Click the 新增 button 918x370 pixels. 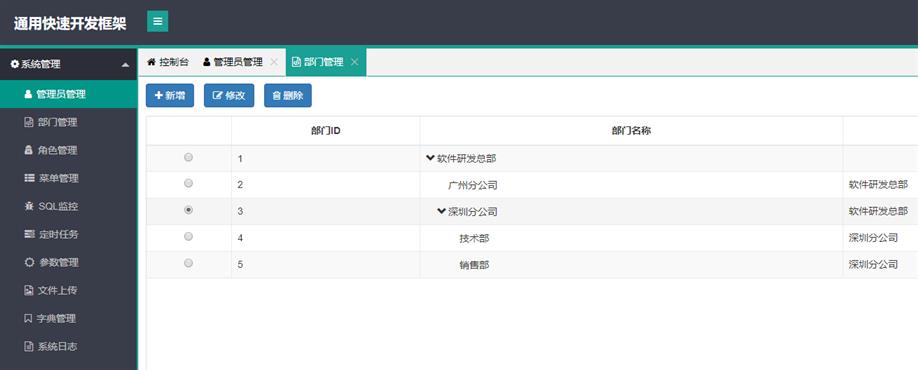click(x=170, y=95)
